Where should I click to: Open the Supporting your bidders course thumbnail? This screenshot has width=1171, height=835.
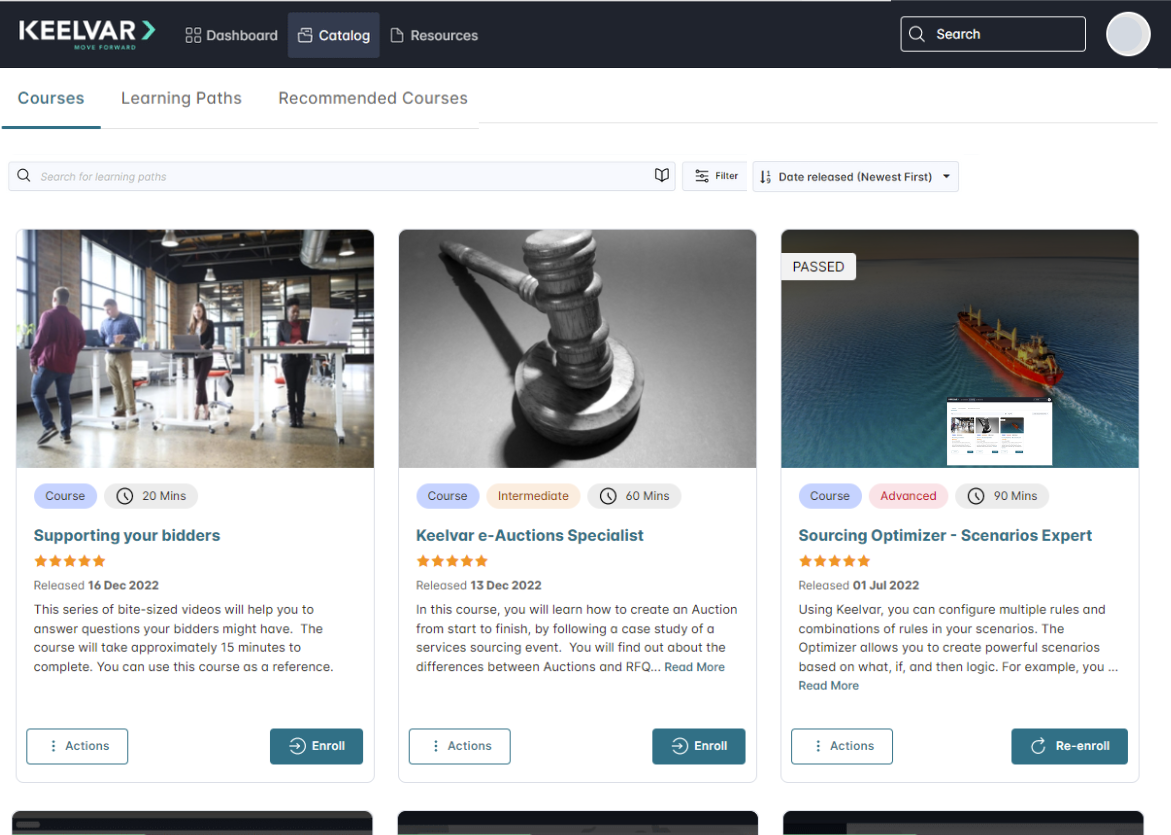[x=195, y=349]
